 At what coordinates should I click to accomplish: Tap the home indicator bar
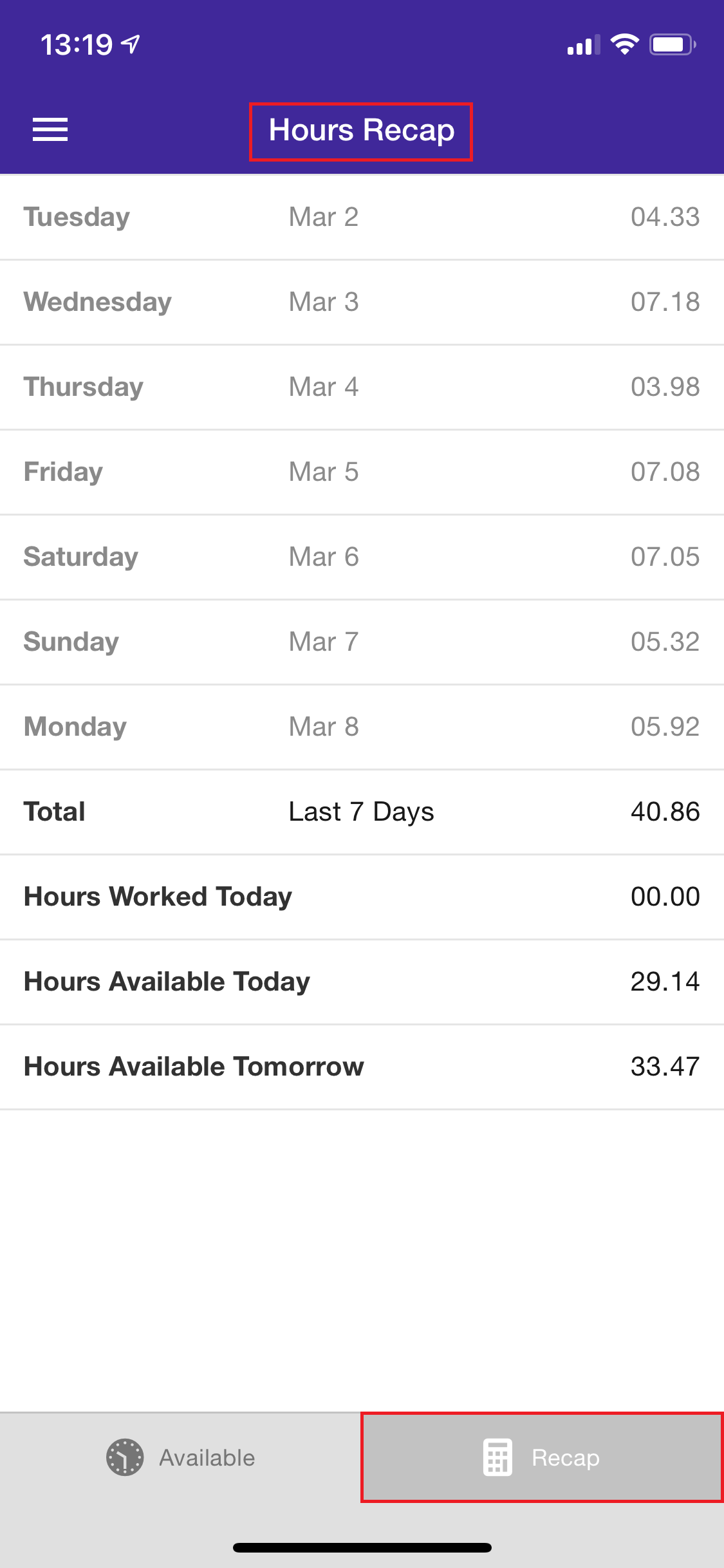[x=362, y=1547]
